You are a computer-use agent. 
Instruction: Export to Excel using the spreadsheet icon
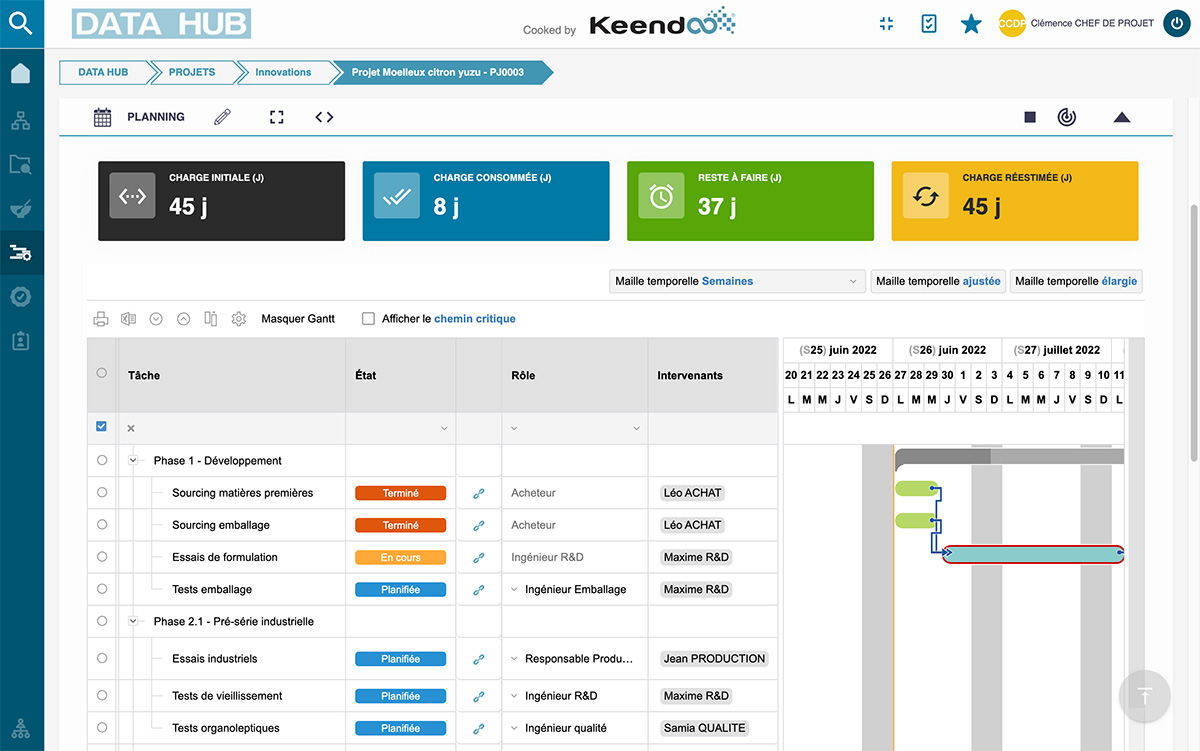pos(128,318)
